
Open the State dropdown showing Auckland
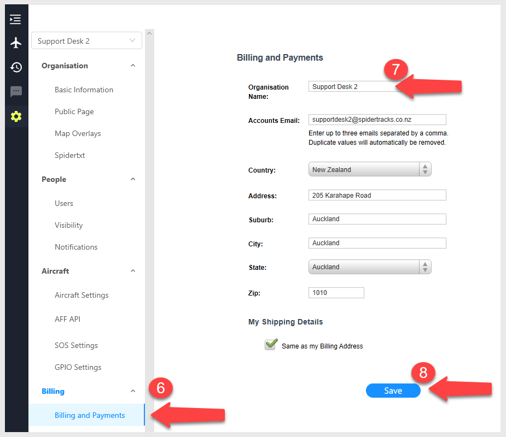tap(370, 267)
